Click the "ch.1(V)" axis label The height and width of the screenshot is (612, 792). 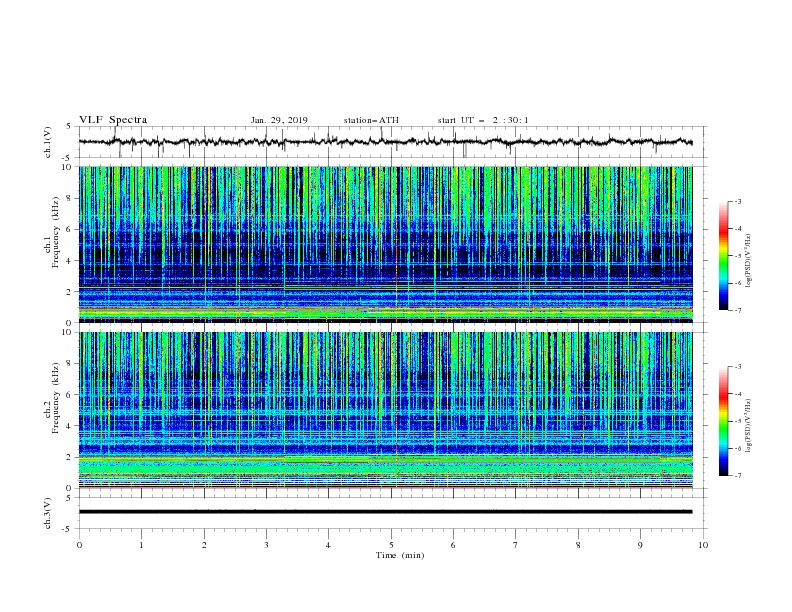point(48,142)
